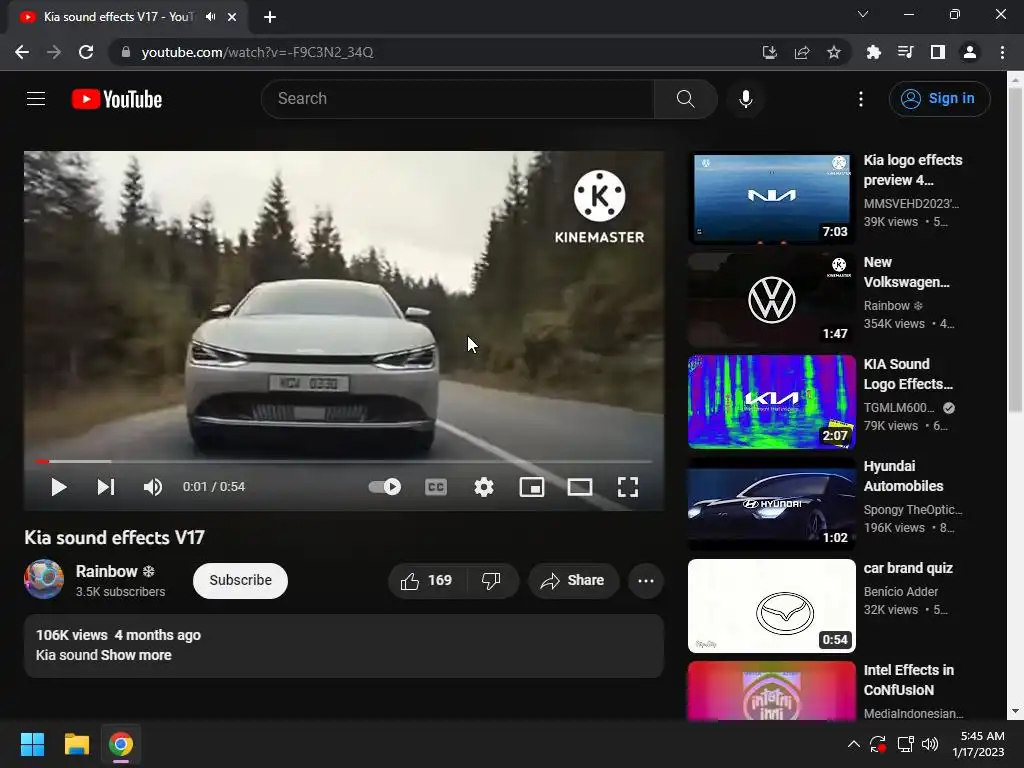Open New Volkswagen video thumbnail
The height and width of the screenshot is (768, 1024).
771,300
